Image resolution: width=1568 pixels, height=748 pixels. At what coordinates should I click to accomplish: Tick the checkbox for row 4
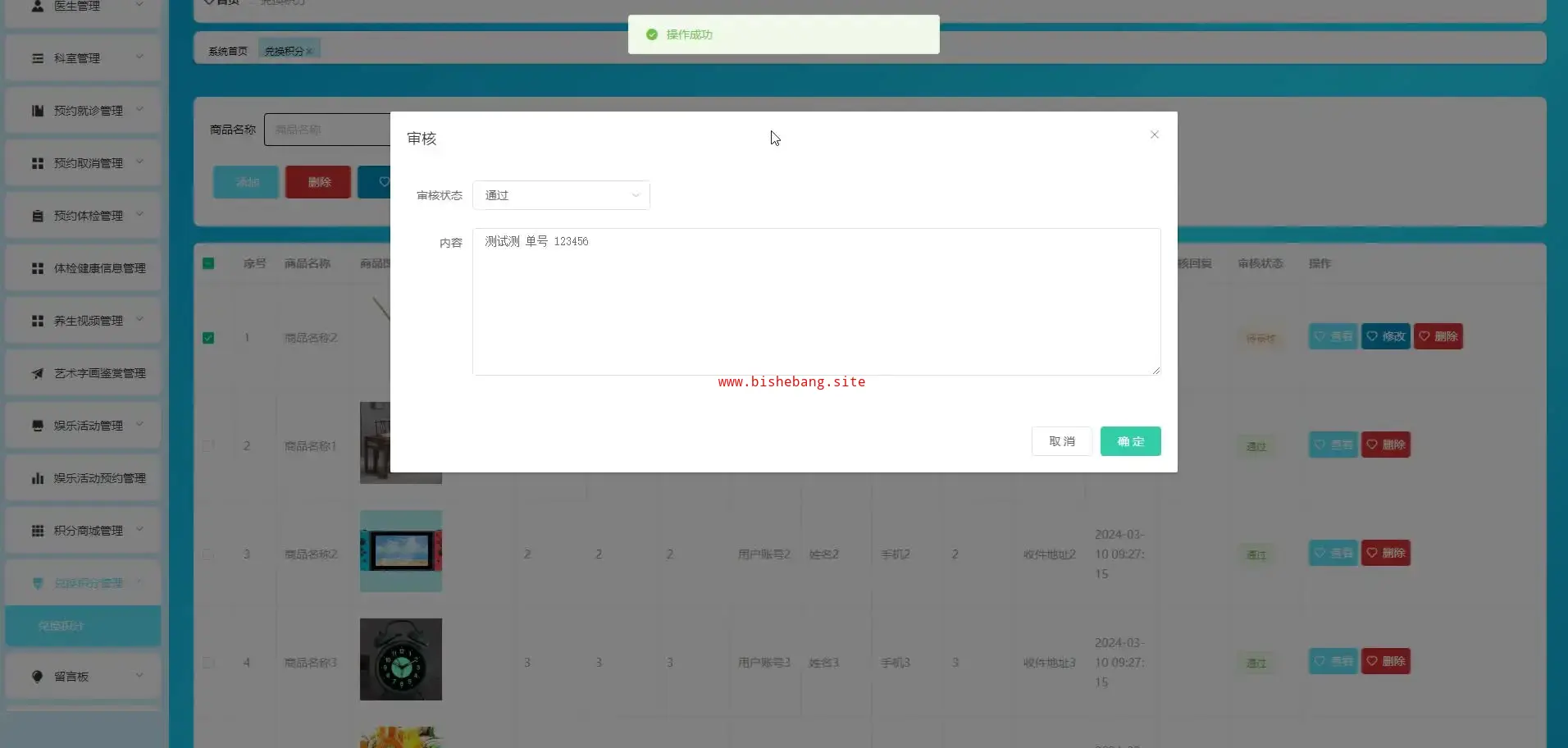(x=208, y=663)
